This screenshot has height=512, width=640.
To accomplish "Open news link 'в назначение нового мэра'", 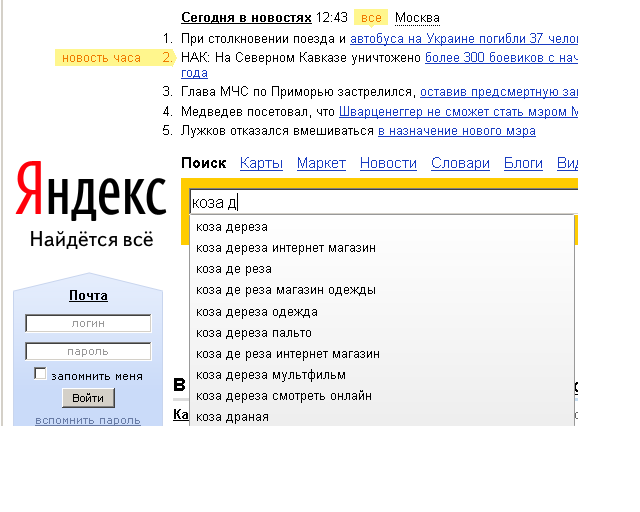I will (457, 131).
